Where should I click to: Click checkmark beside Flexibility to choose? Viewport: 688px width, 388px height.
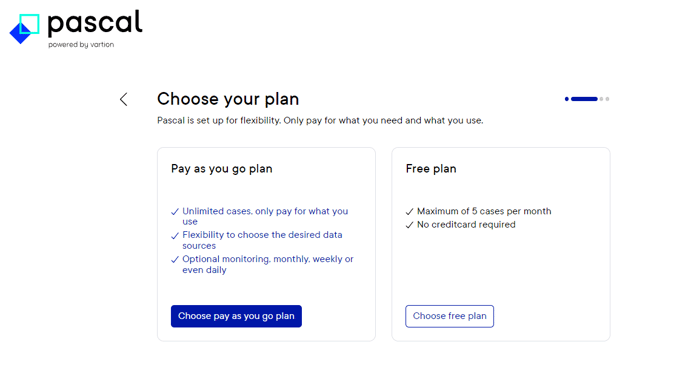[x=175, y=236]
